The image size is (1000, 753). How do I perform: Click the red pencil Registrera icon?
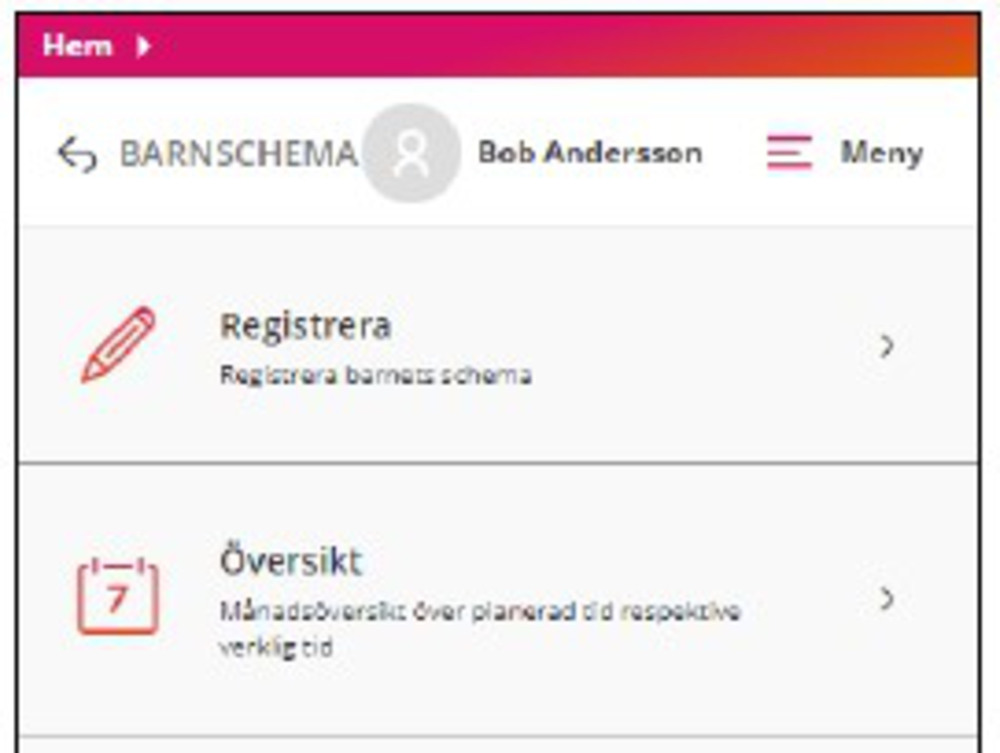[118, 344]
